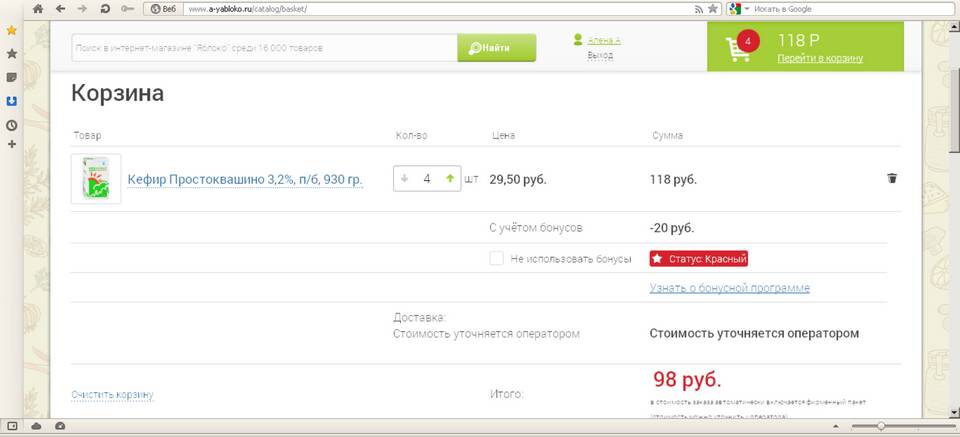This screenshot has width=960, height=437.
Task: Open the downloads panel in sidebar
Action: pyautogui.click(x=12, y=101)
